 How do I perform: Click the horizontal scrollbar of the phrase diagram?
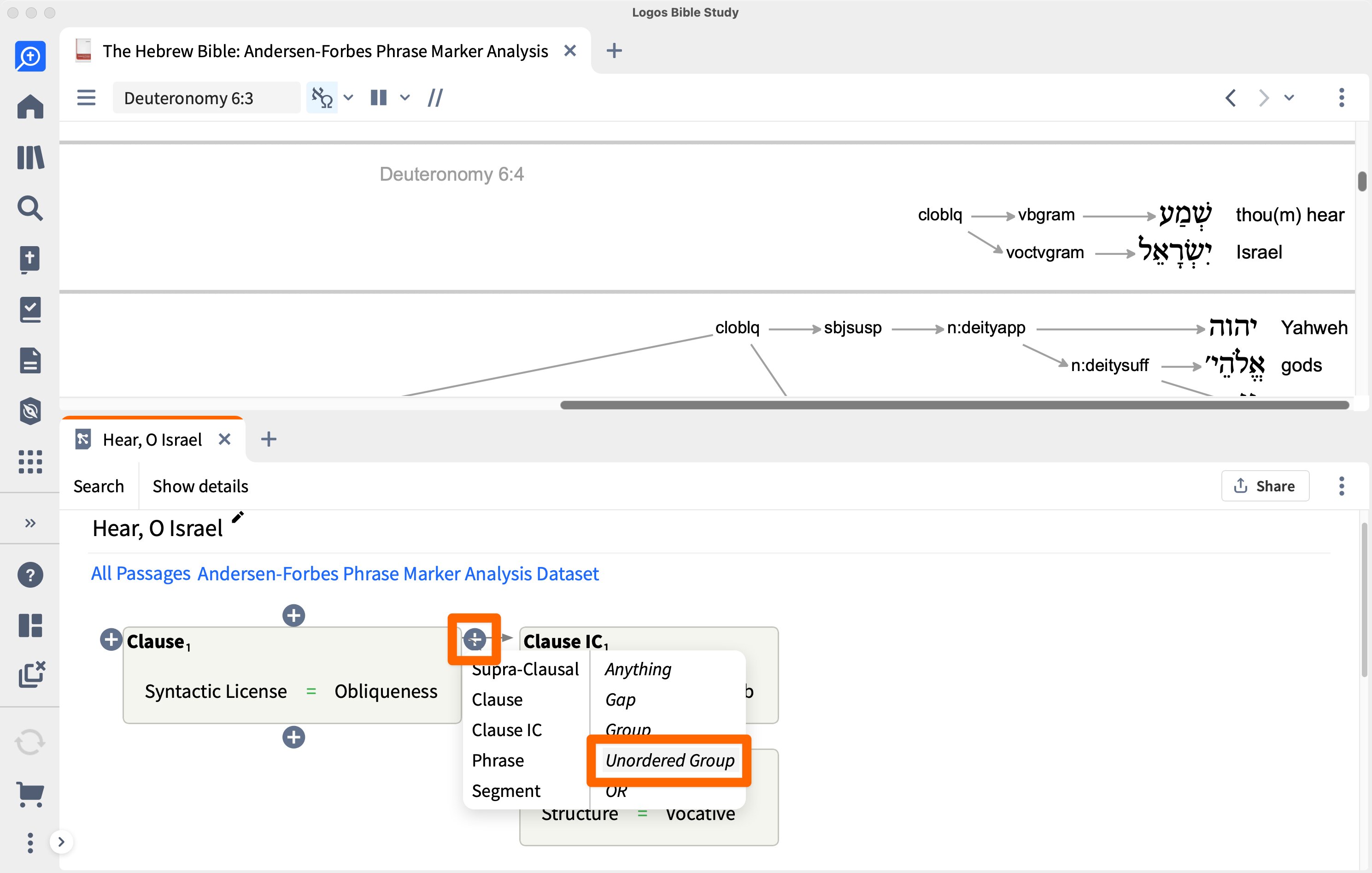pos(954,405)
